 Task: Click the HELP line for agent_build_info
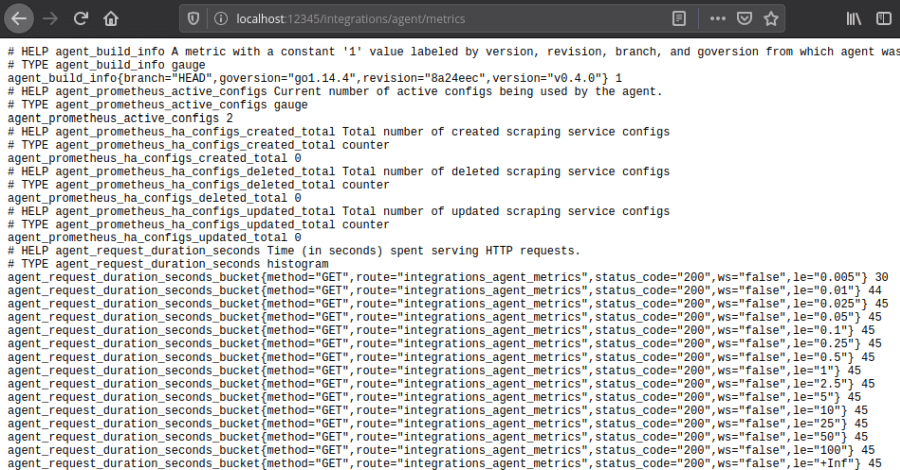click(x=450, y=51)
